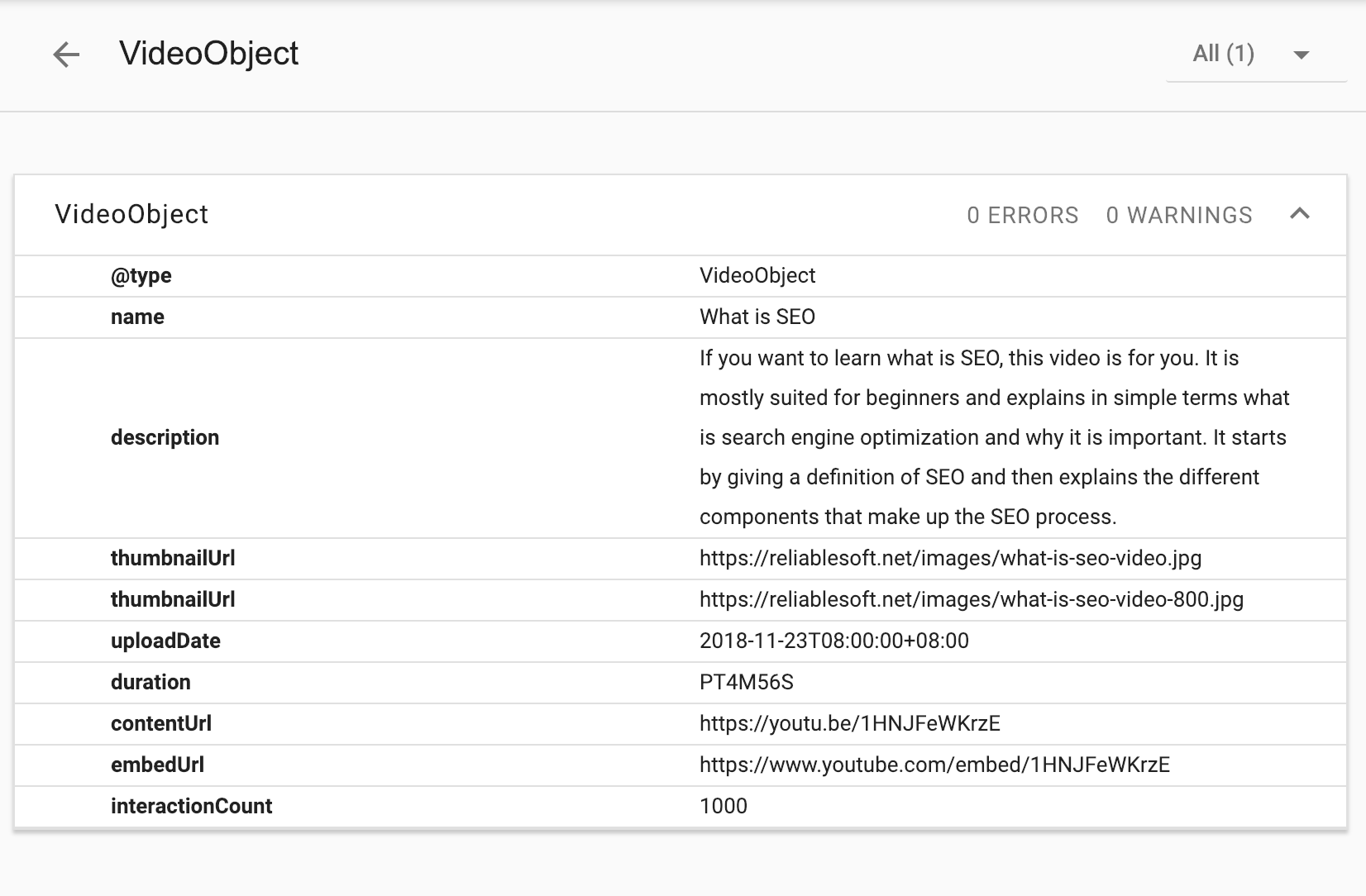Select the @type property row

point(141,276)
